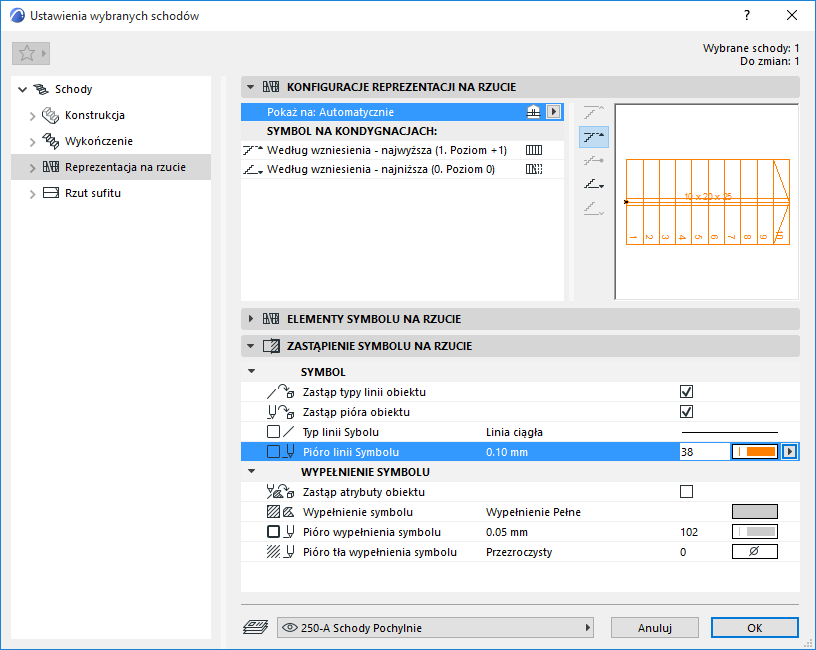Image resolution: width=816 pixels, height=650 pixels.
Task: Select Pióro wypełnienia symbolu row label
Action: (372, 532)
